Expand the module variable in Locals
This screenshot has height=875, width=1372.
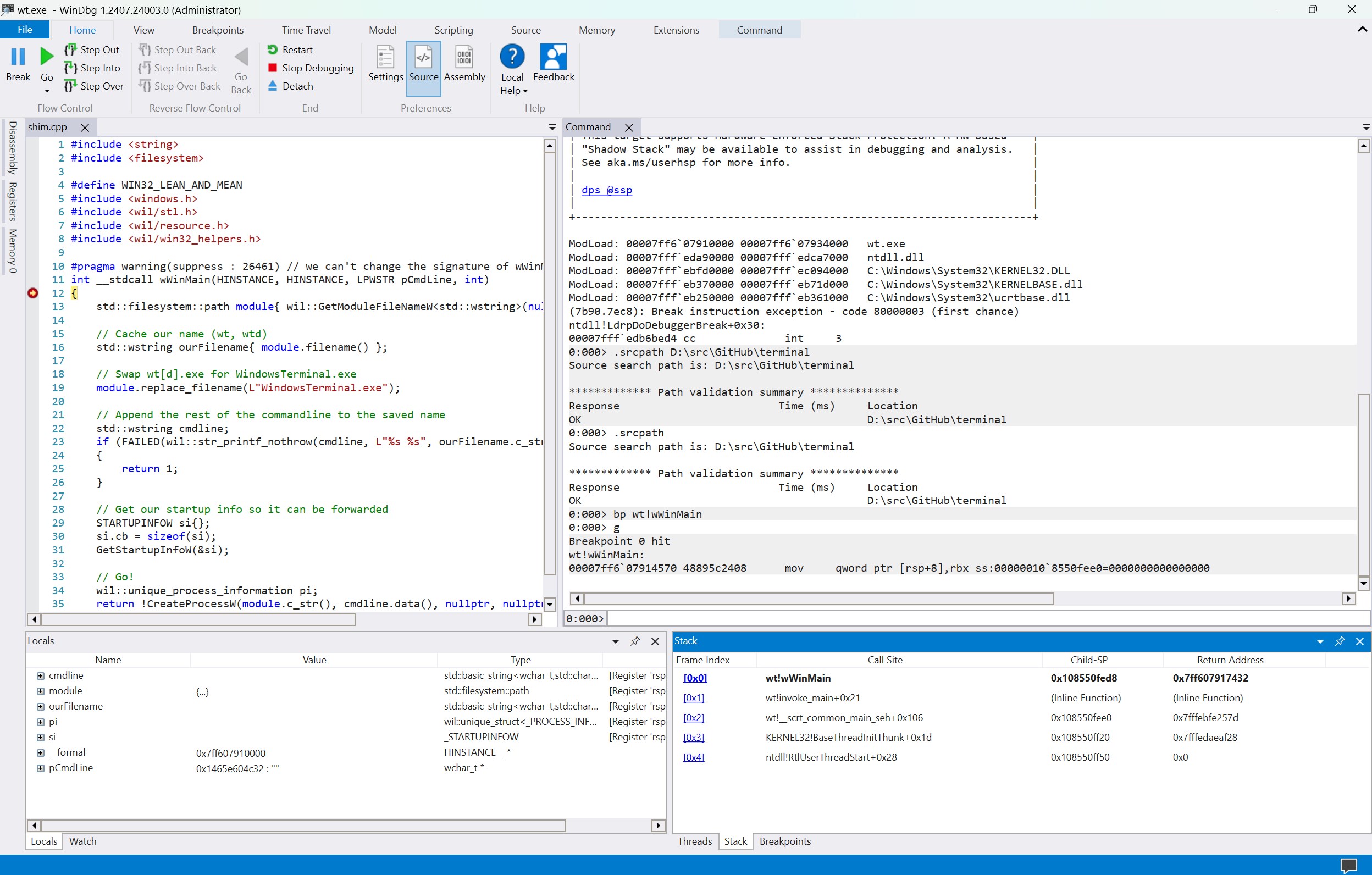click(x=41, y=690)
